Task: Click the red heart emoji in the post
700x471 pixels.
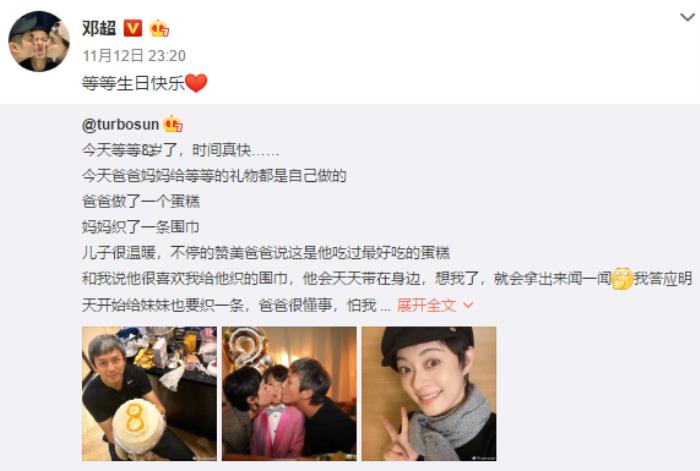Action: pyautogui.click(x=196, y=83)
